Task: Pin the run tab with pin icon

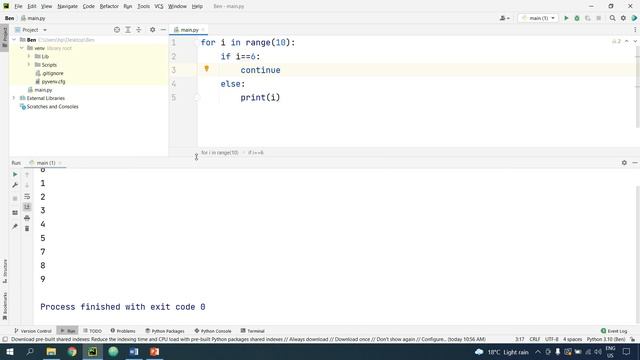Action: pyautogui.click(x=15, y=226)
